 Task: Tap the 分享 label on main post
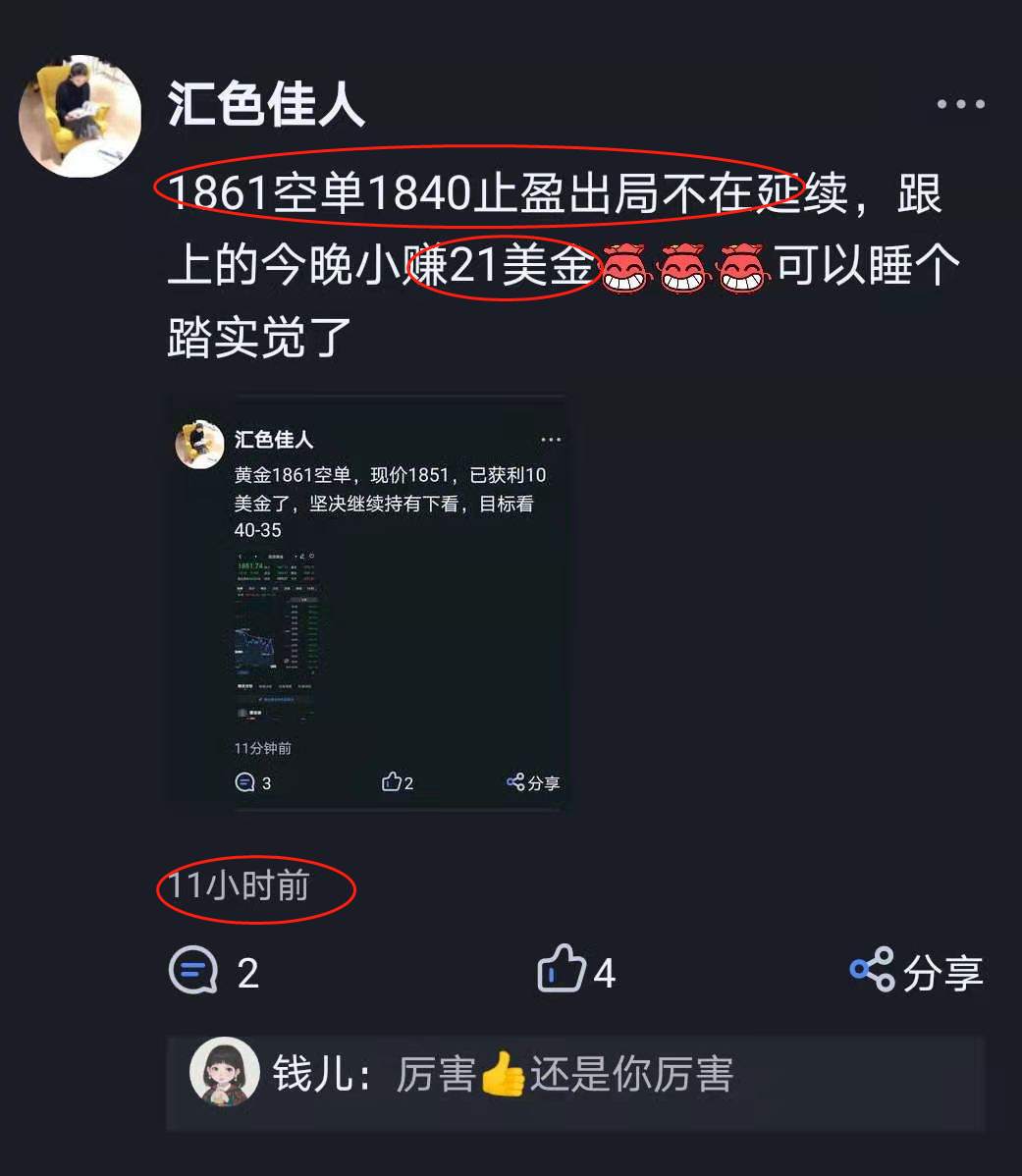tap(942, 973)
